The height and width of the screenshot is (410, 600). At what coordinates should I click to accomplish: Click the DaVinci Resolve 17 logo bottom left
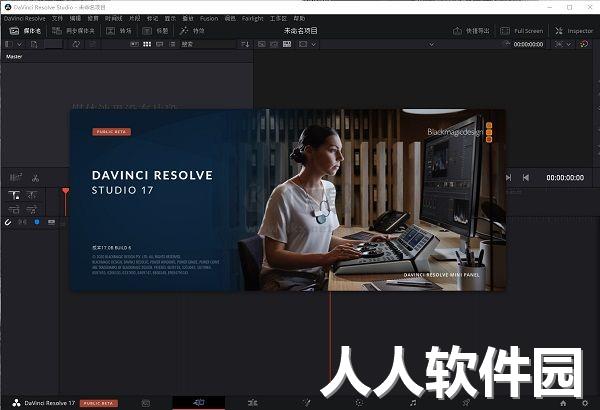pyautogui.click(x=16, y=403)
